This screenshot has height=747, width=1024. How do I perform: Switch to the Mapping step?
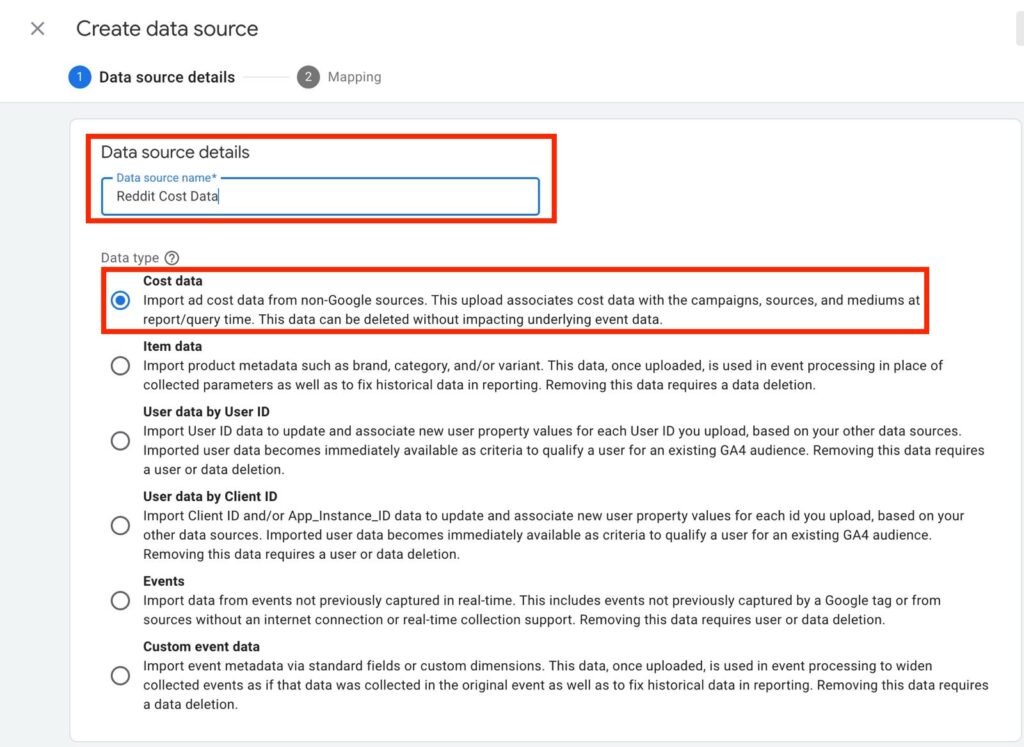354,76
